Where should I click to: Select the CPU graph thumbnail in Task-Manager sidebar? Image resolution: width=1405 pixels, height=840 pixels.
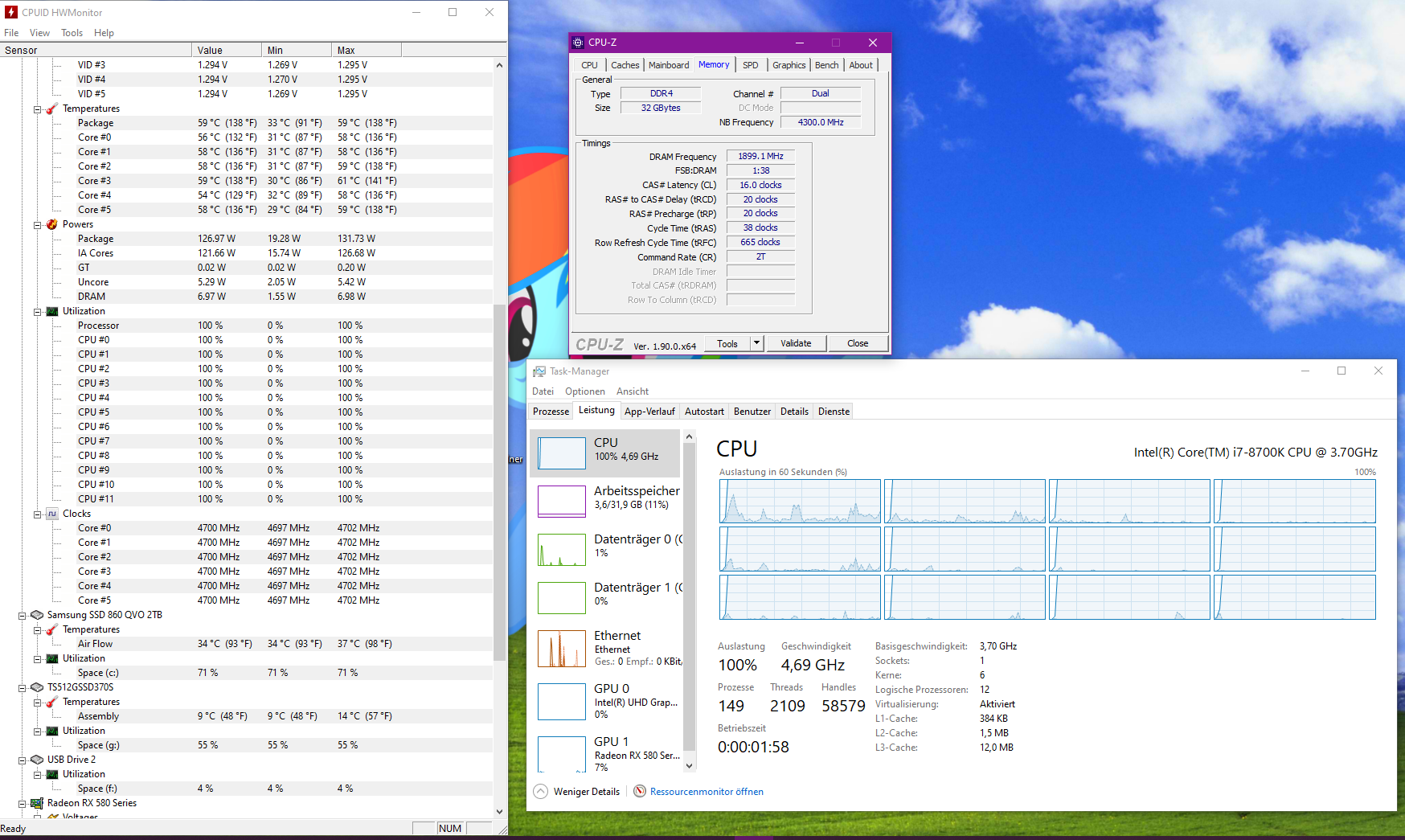[x=562, y=453]
